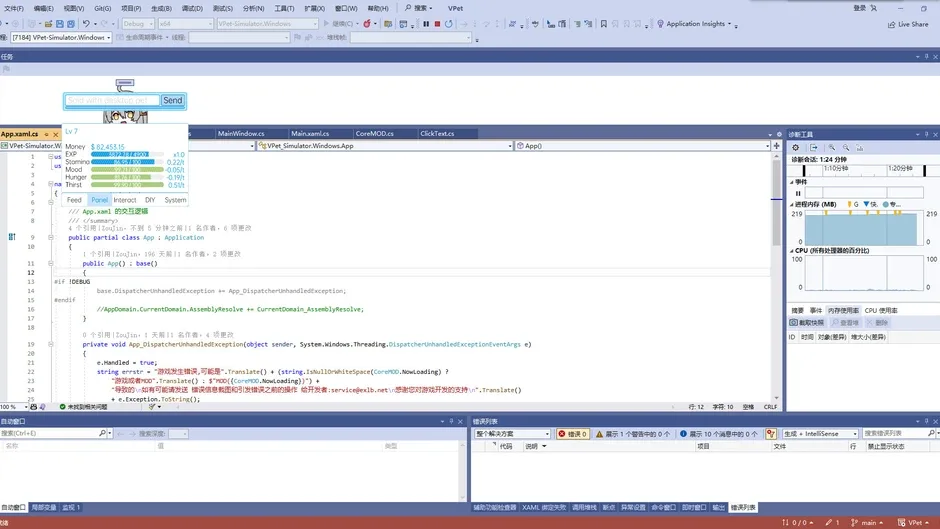Screen dimensions: 940x529
Task: Open the x64 platform dropdown
Action: [185, 24]
